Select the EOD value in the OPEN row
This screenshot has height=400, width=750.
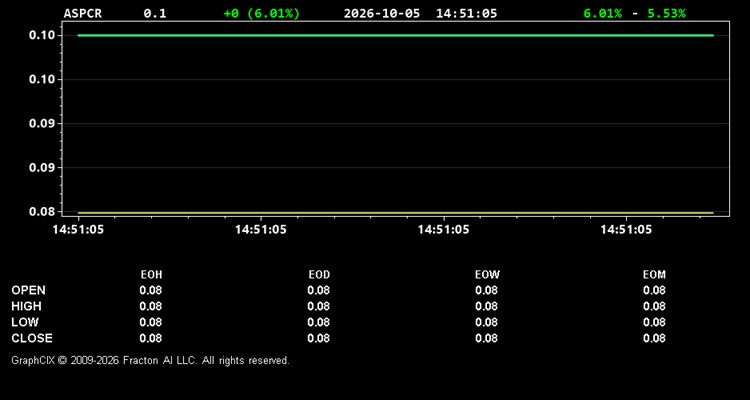tap(319, 290)
